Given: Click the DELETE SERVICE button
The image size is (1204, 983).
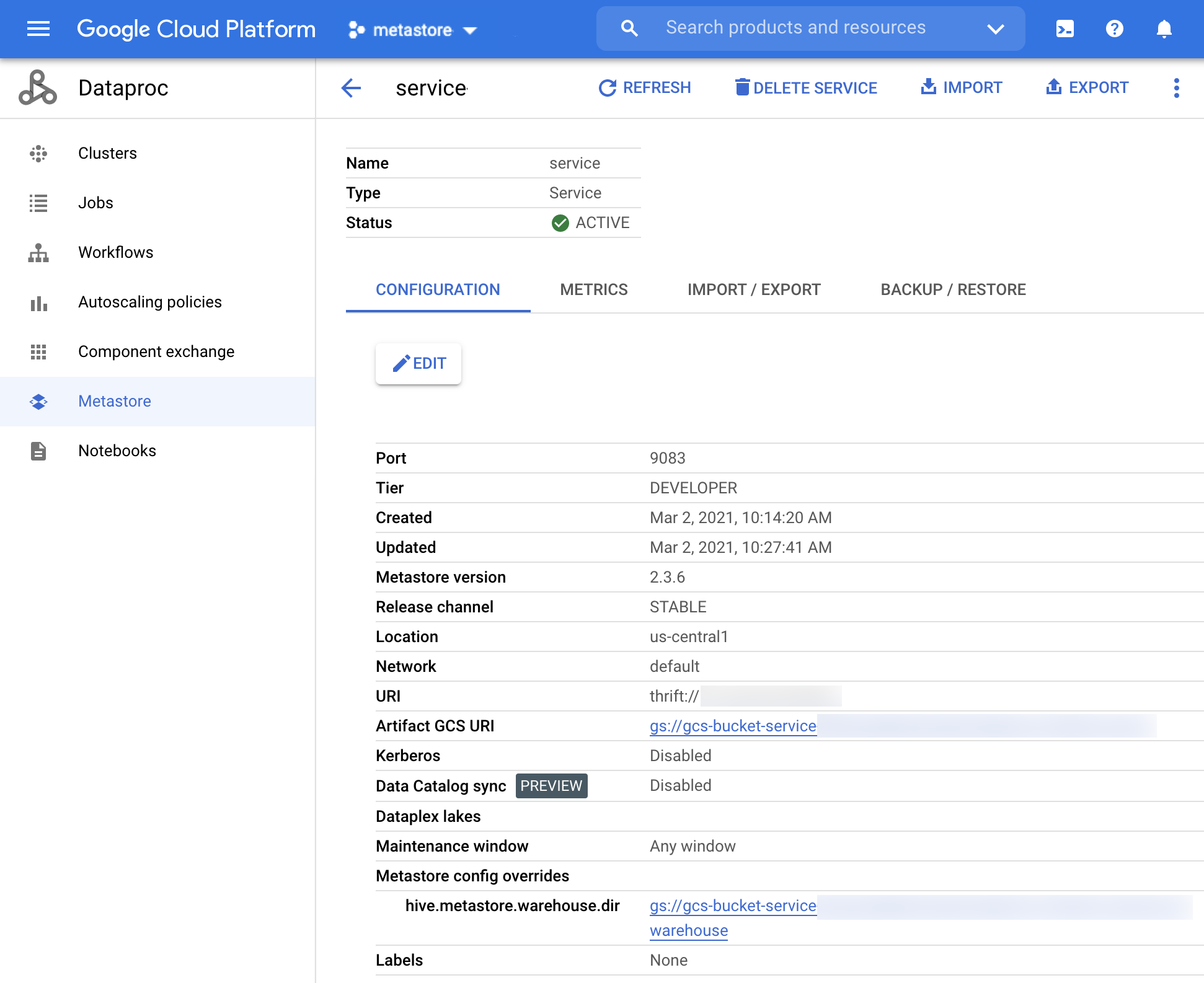Looking at the screenshot, I should coord(805,88).
